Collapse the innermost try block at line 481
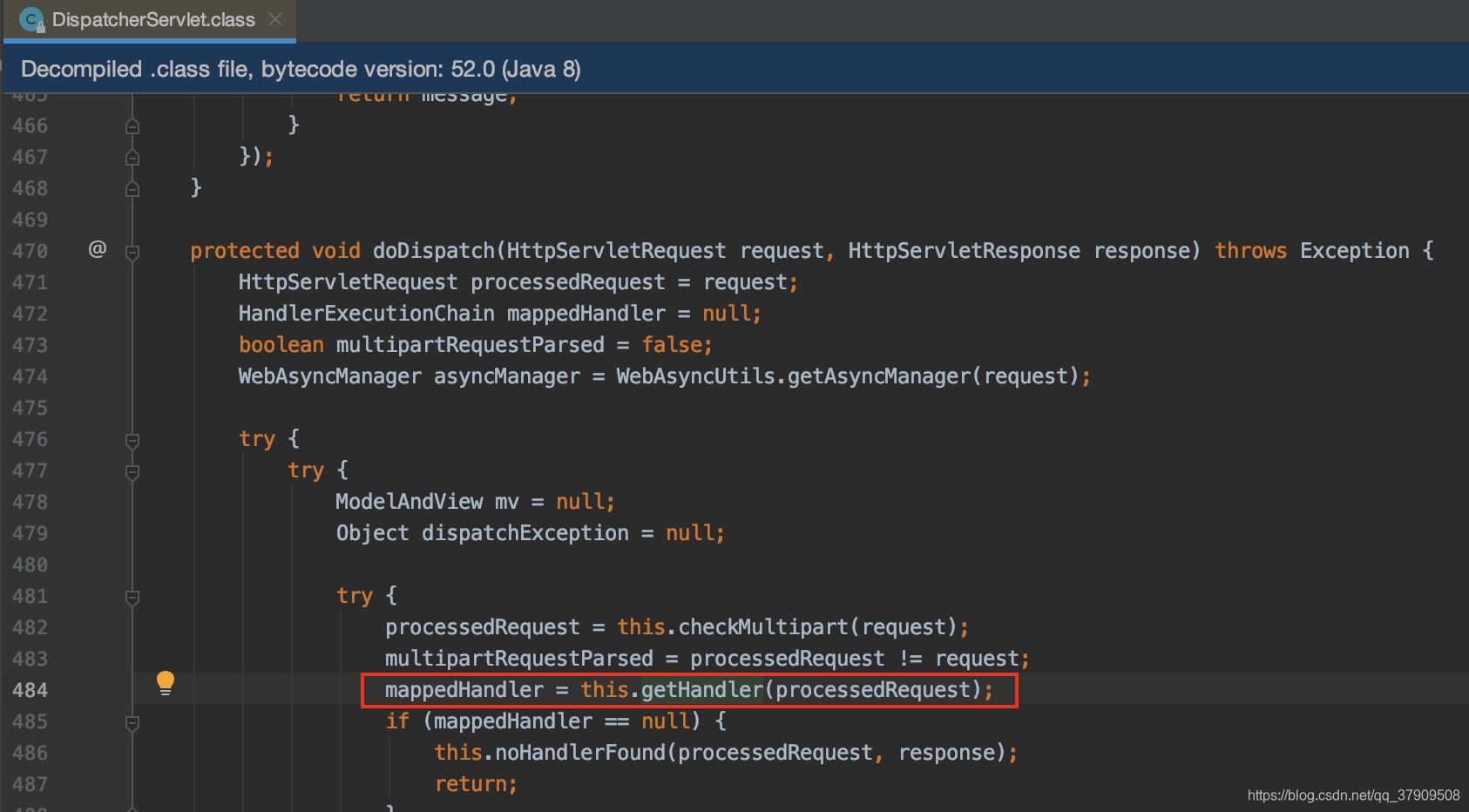This screenshot has width=1469, height=812. tap(132, 598)
